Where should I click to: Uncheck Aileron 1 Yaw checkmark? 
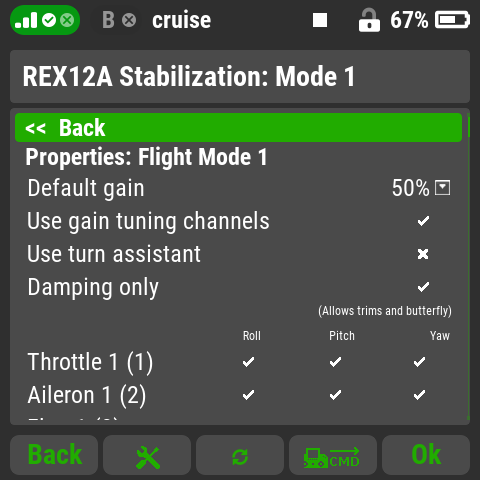pos(419,395)
